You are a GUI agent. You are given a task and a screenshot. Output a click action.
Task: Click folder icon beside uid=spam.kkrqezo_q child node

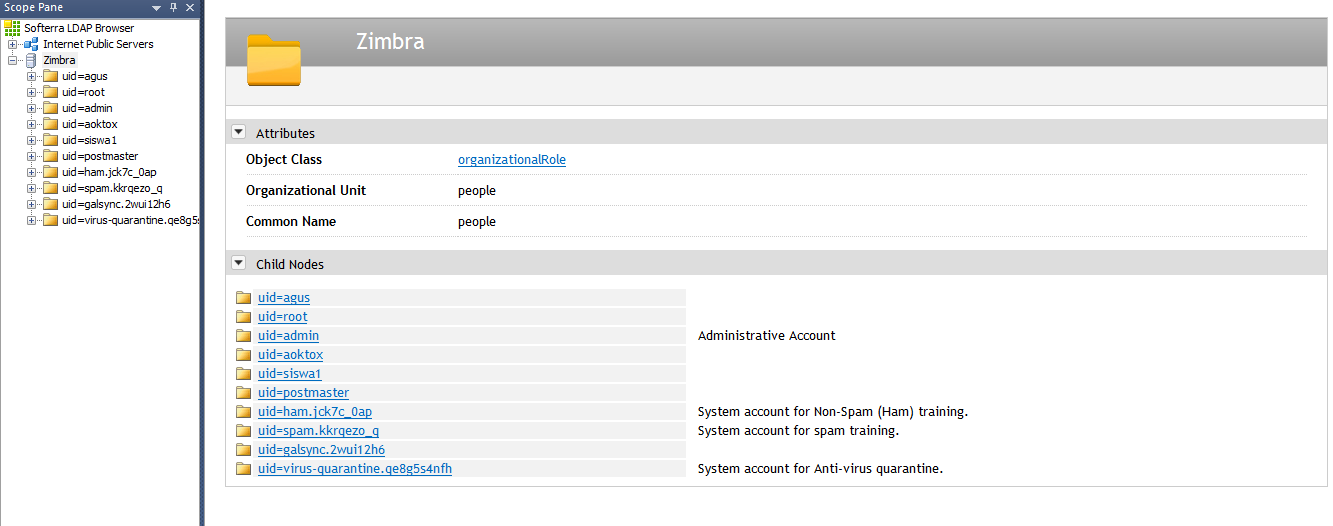(x=243, y=430)
